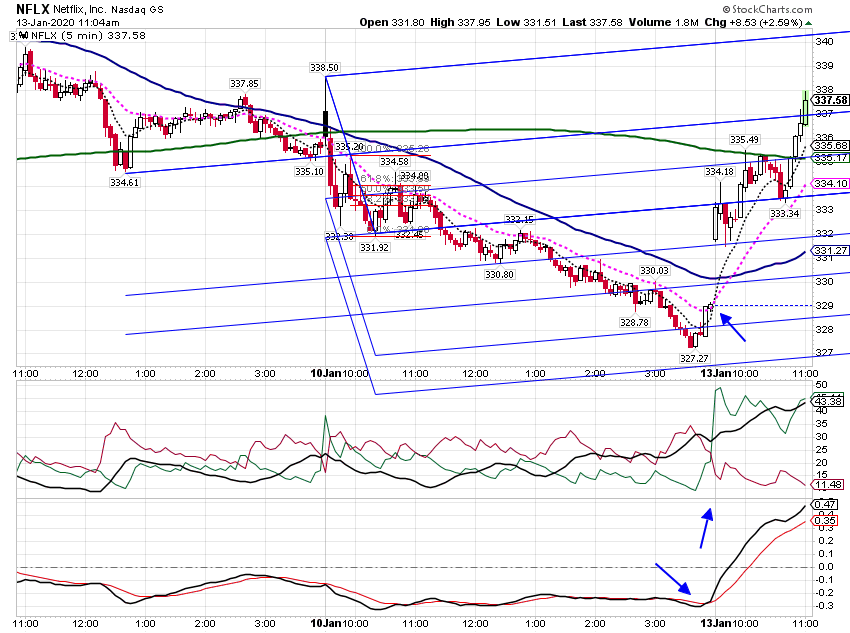Click the red 0.35 signal value tag

tap(825, 521)
